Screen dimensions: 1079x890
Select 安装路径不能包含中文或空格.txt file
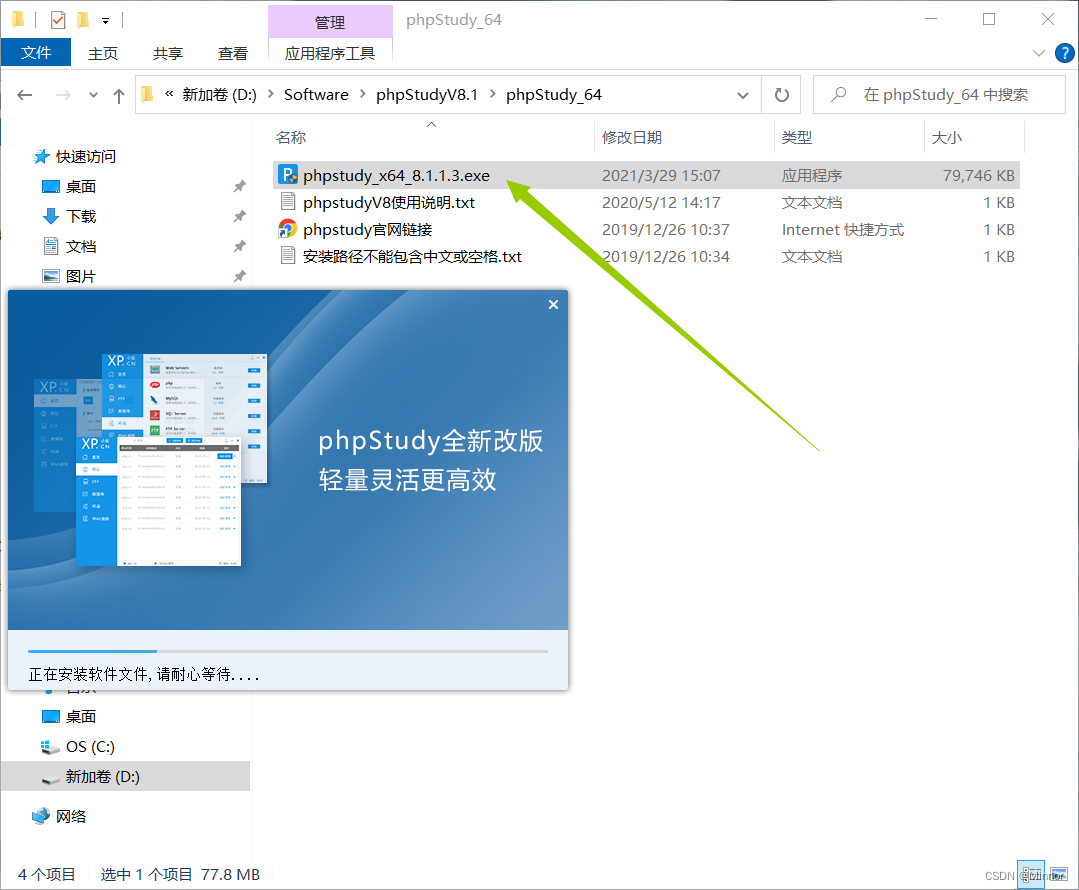[412, 257]
